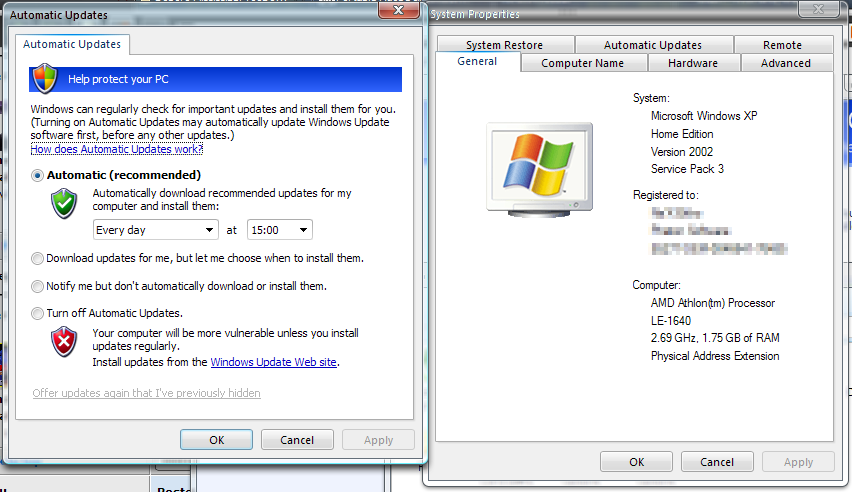The height and width of the screenshot is (492, 852).
Task: Select Automatic (recommended) radio button
Action: click(x=37, y=176)
